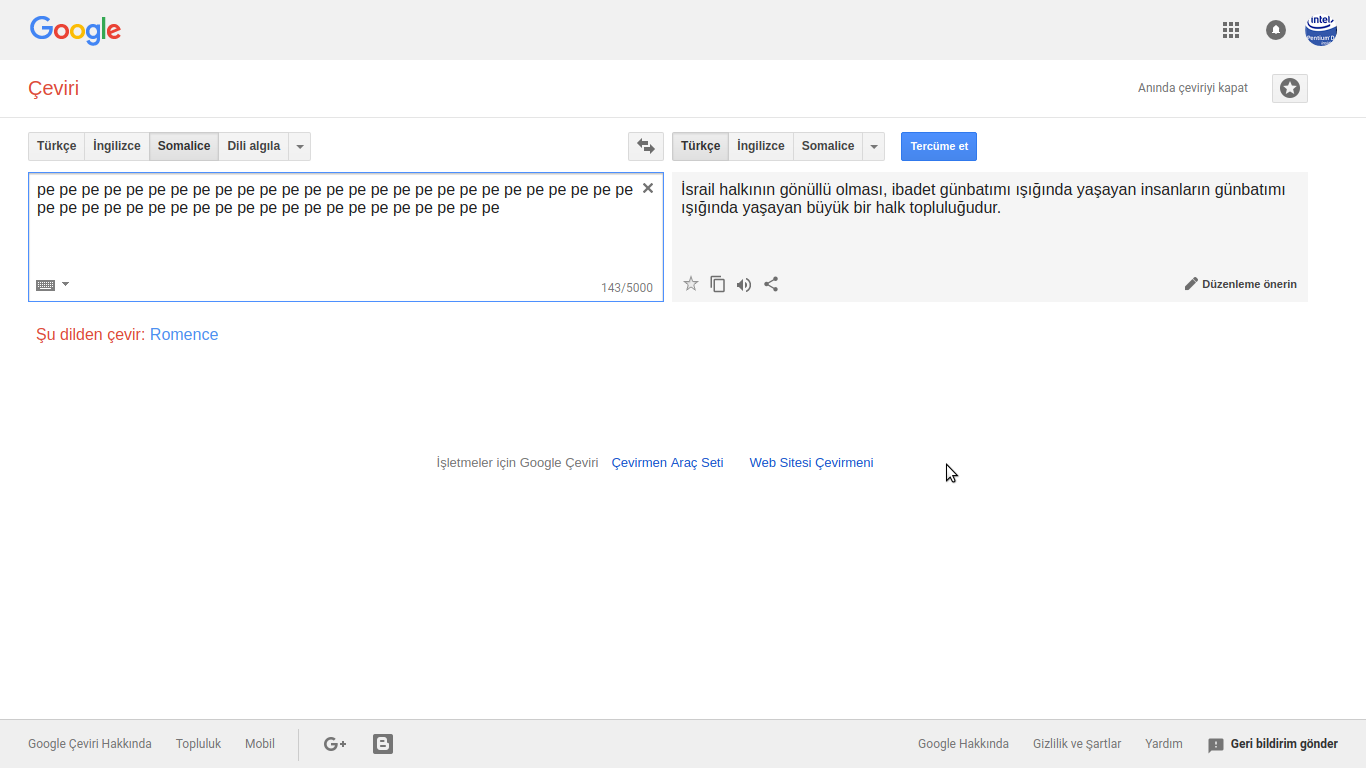
Task: Clear the source text with X
Action: coord(648,188)
